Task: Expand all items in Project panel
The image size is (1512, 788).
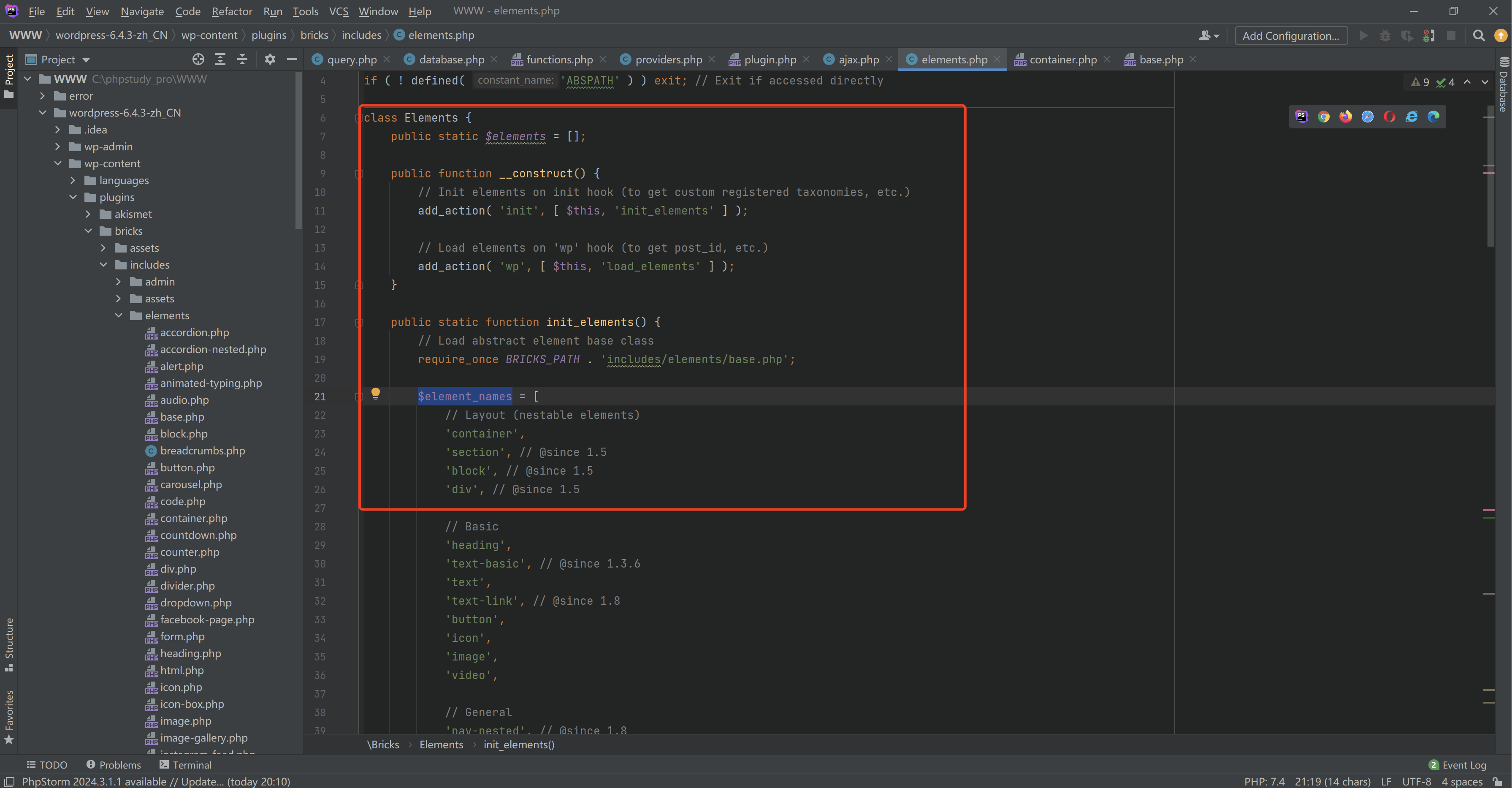Action: [x=220, y=59]
